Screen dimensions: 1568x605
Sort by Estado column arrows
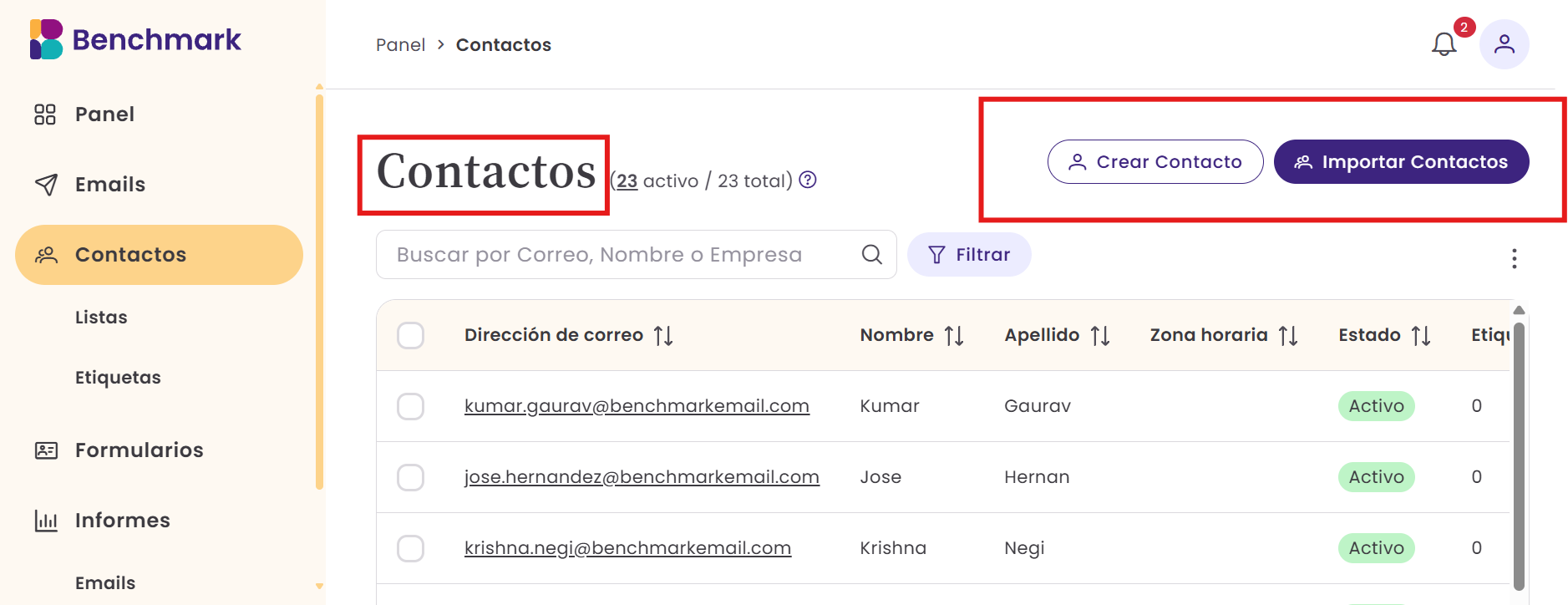coord(1421,336)
